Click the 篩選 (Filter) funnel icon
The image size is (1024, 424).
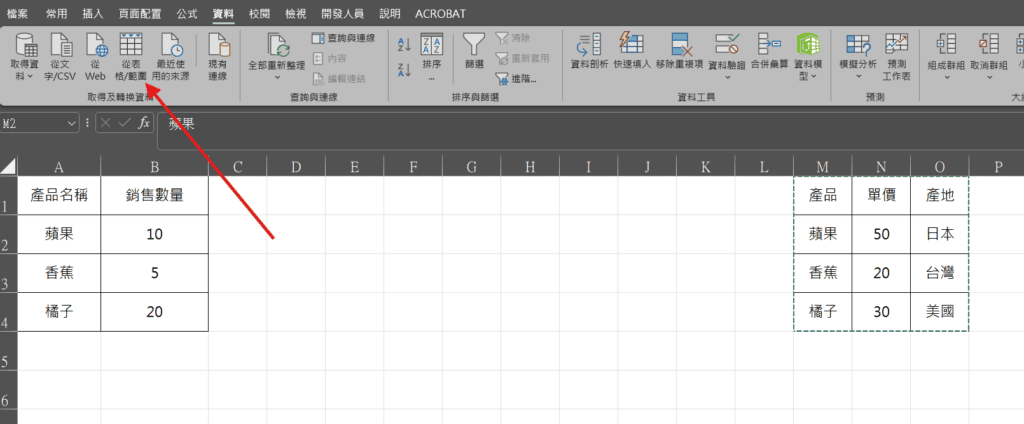[474, 47]
